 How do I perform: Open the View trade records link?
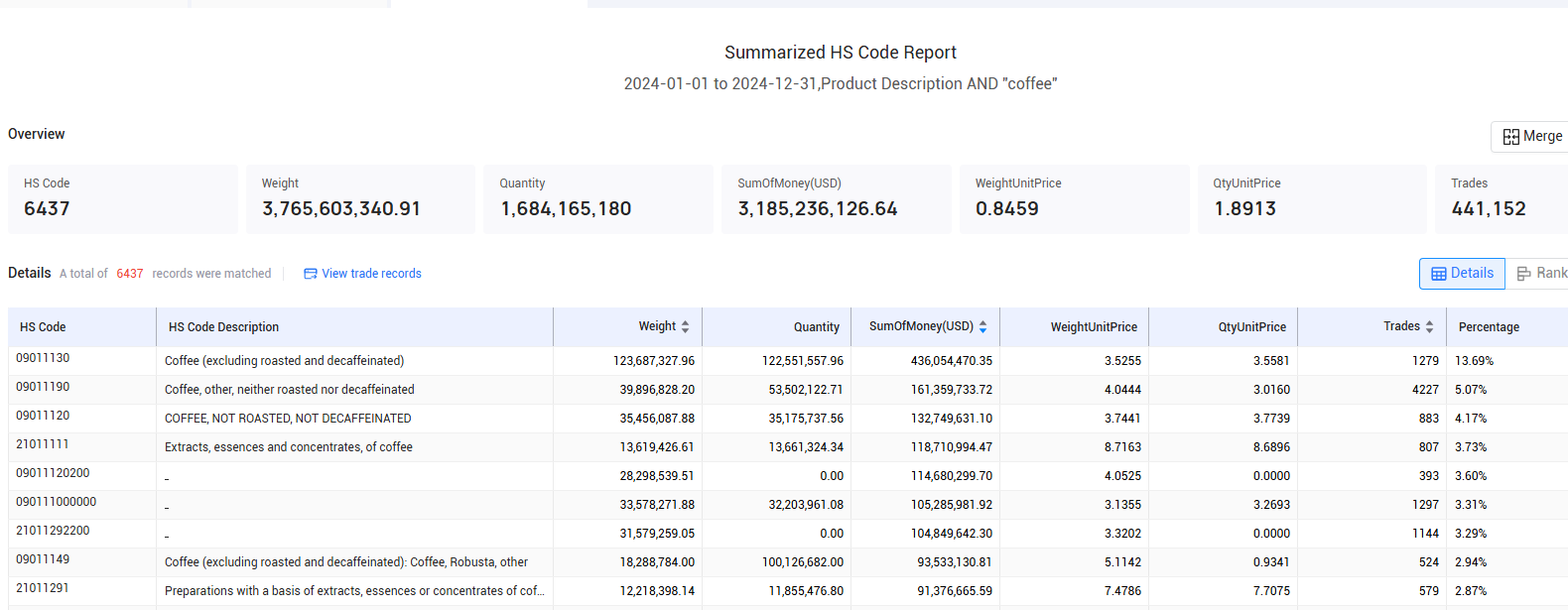(x=362, y=274)
